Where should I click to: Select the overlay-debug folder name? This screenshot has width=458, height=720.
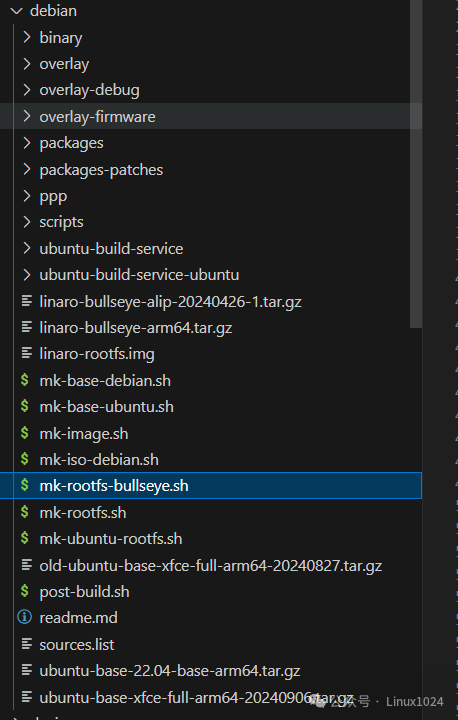90,90
